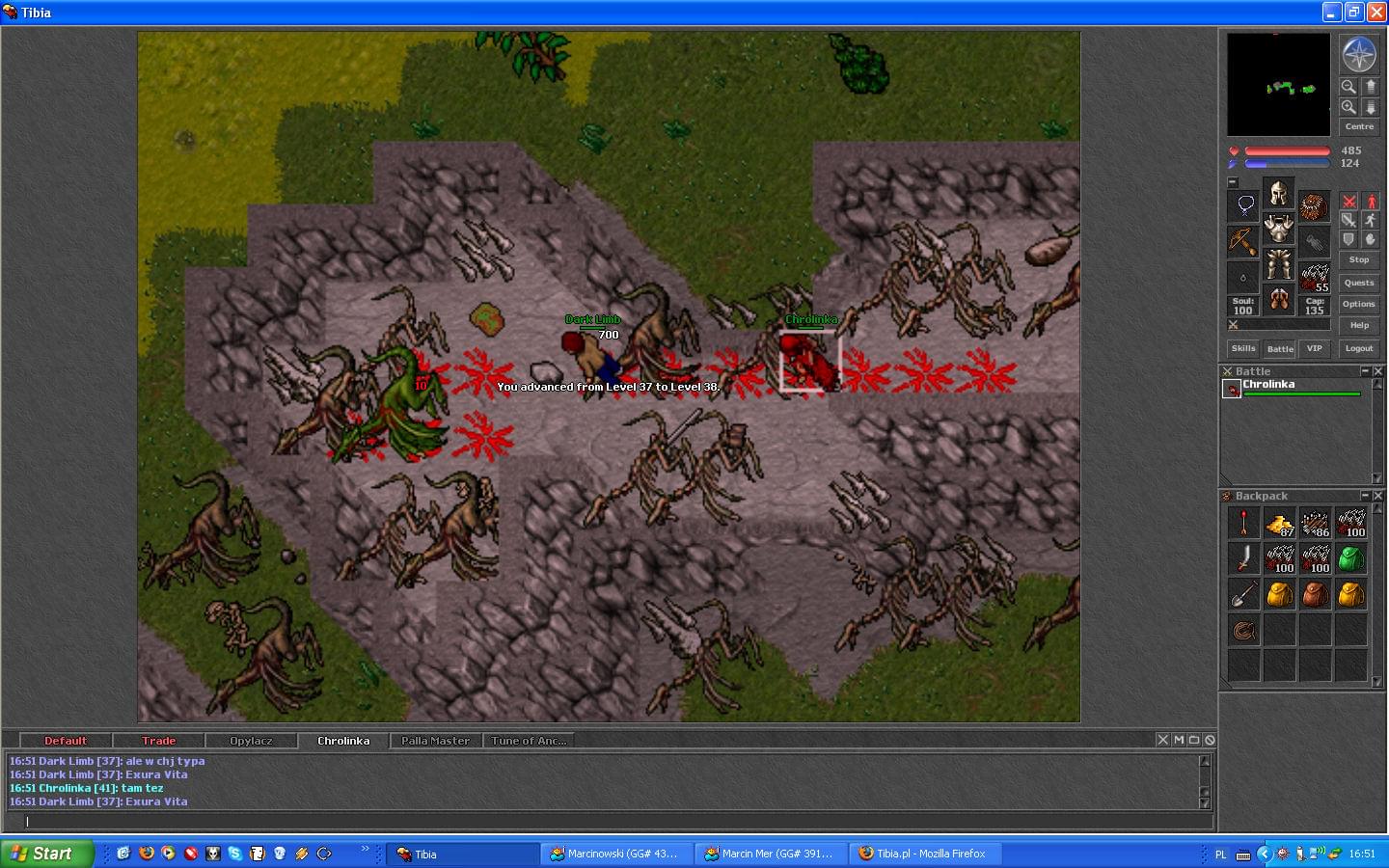Image resolution: width=1389 pixels, height=868 pixels.
Task: Open the yellow backpack beside the shovel
Action: pyautogui.click(x=1280, y=594)
